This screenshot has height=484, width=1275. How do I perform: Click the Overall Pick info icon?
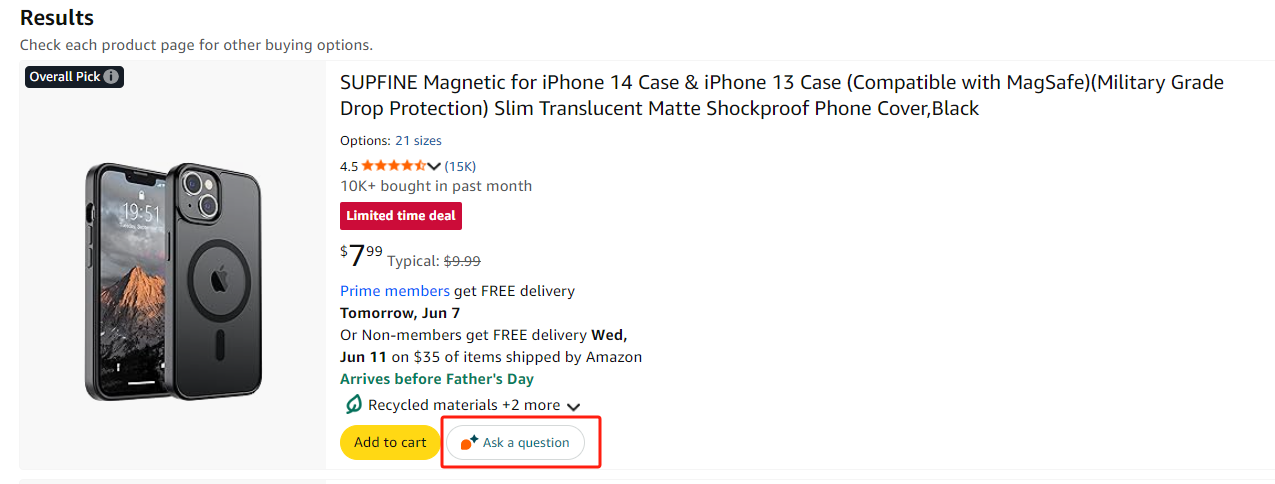111,77
